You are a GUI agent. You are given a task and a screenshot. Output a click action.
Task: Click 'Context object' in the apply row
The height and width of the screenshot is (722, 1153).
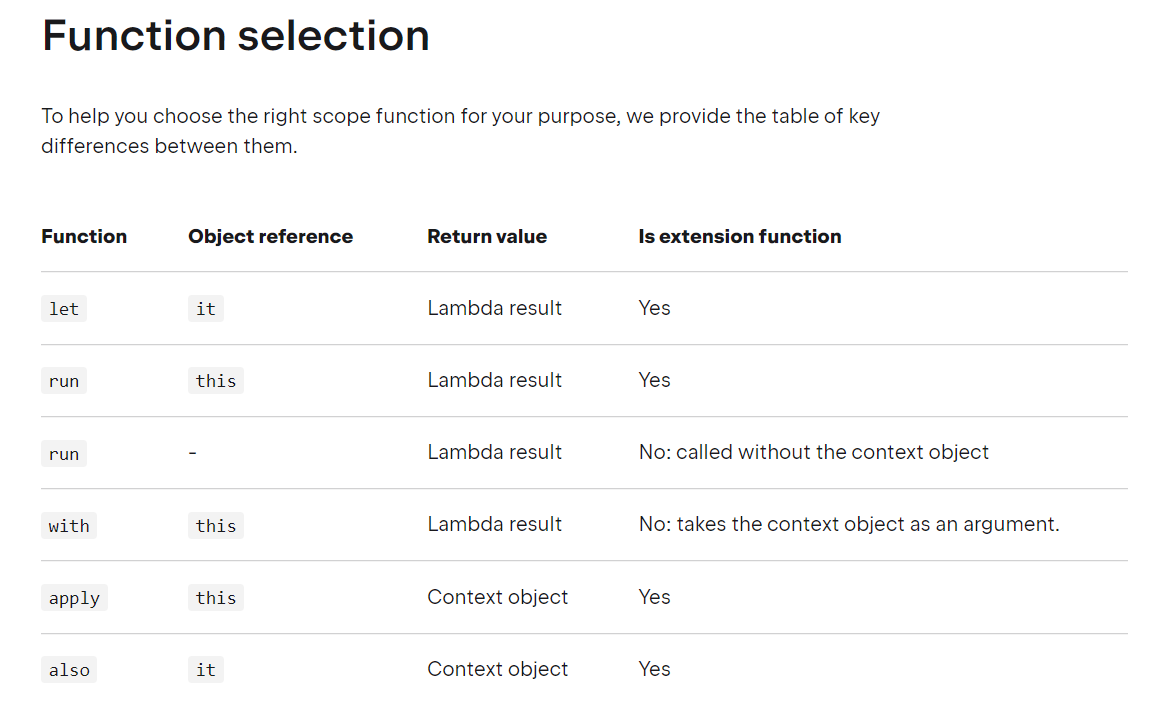(498, 597)
